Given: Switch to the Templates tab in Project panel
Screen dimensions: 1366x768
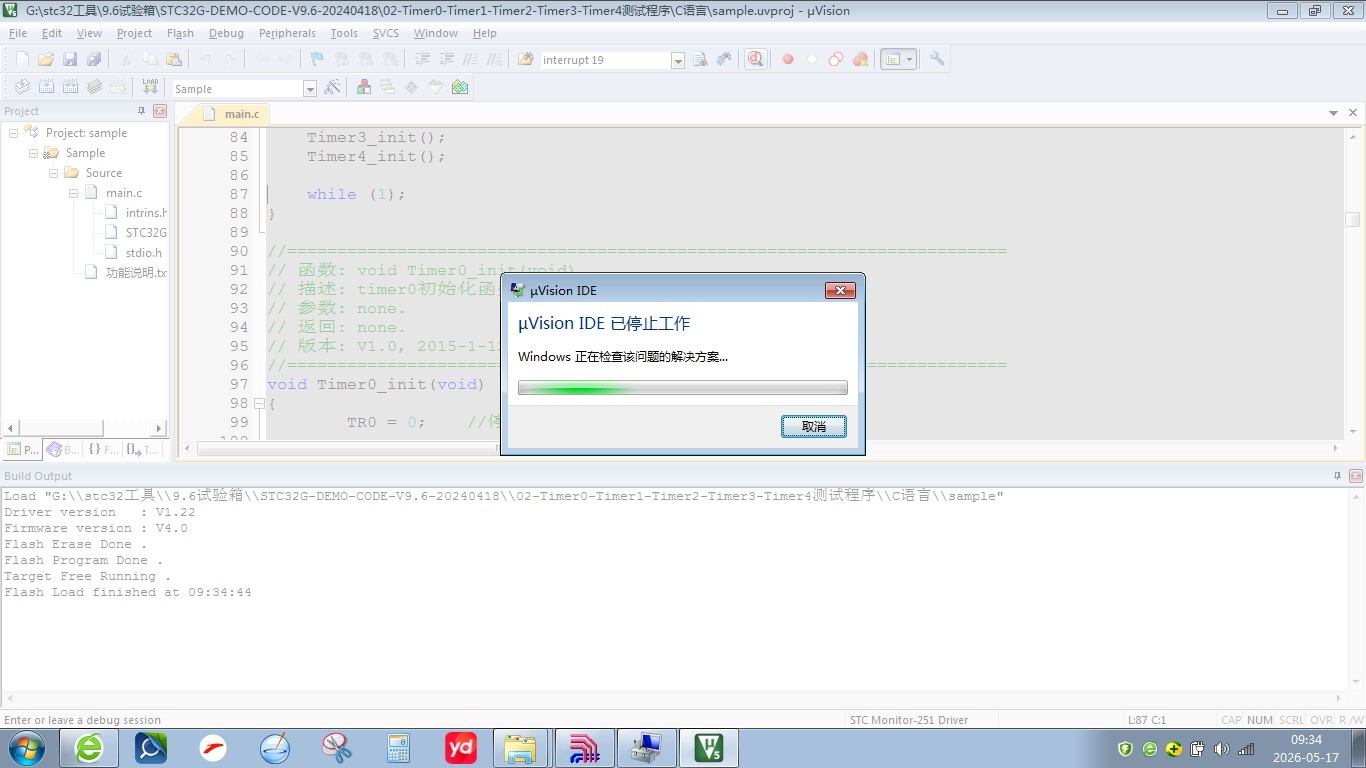Looking at the screenshot, I should click(x=143, y=450).
